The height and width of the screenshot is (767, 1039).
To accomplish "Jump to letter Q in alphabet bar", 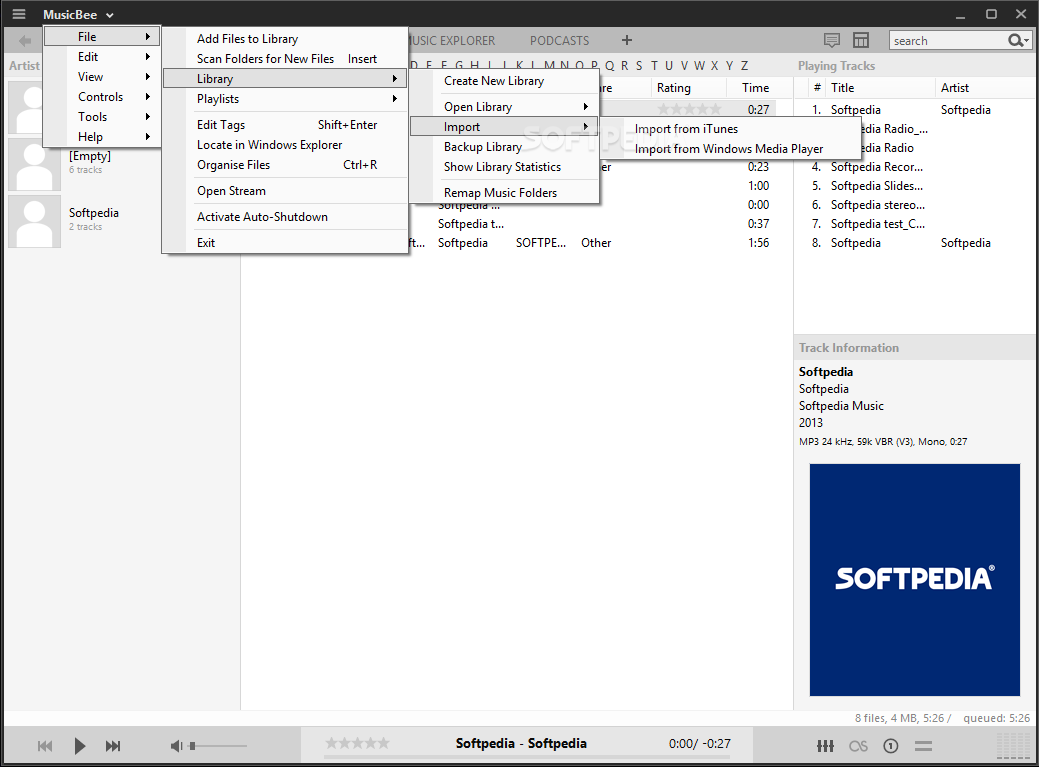I will click(609, 66).
